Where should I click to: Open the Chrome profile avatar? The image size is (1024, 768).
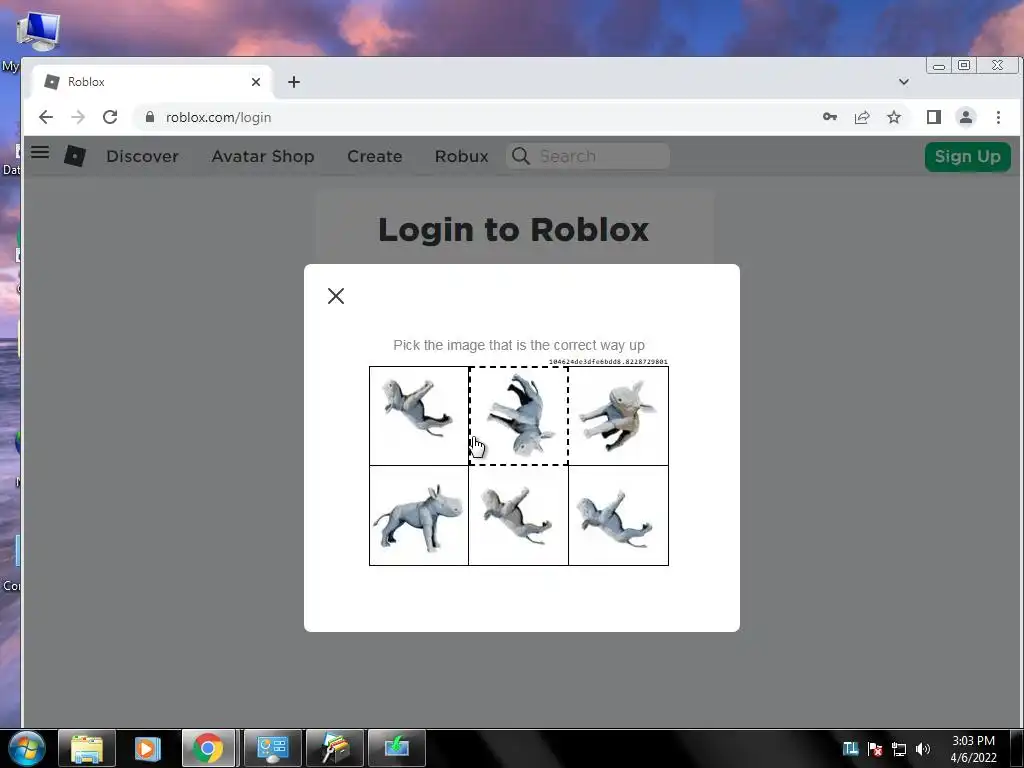[x=966, y=117]
